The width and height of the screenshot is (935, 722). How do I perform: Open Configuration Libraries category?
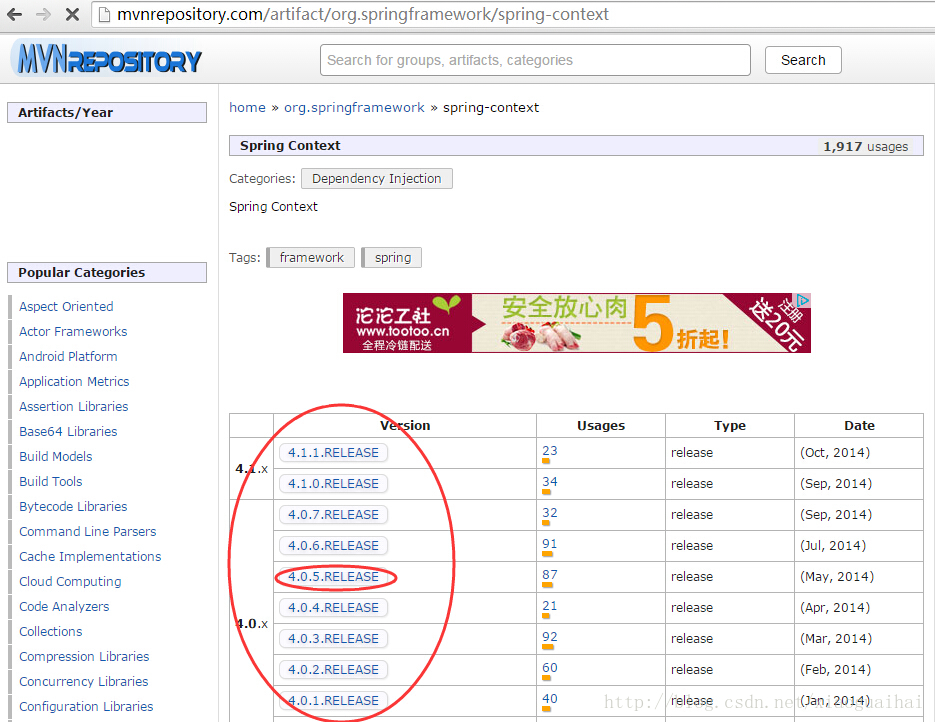(x=86, y=706)
